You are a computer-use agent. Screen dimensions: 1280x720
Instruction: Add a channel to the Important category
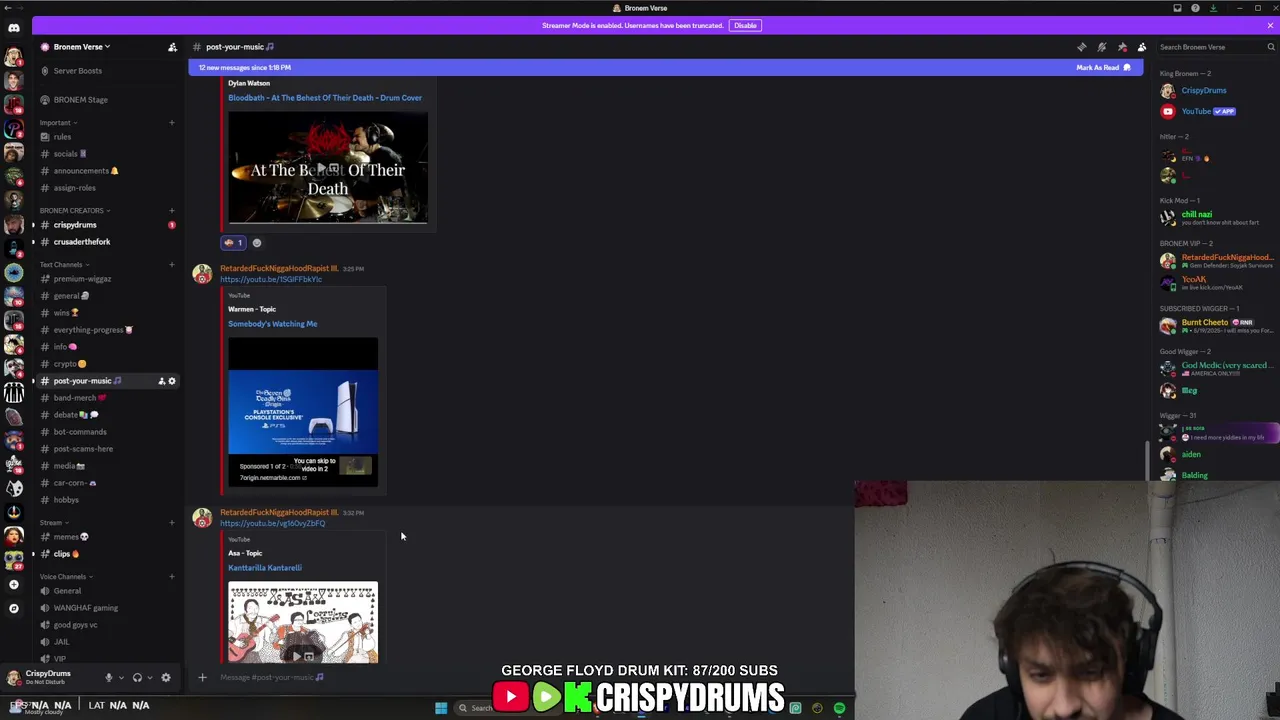pyautogui.click(x=171, y=123)
